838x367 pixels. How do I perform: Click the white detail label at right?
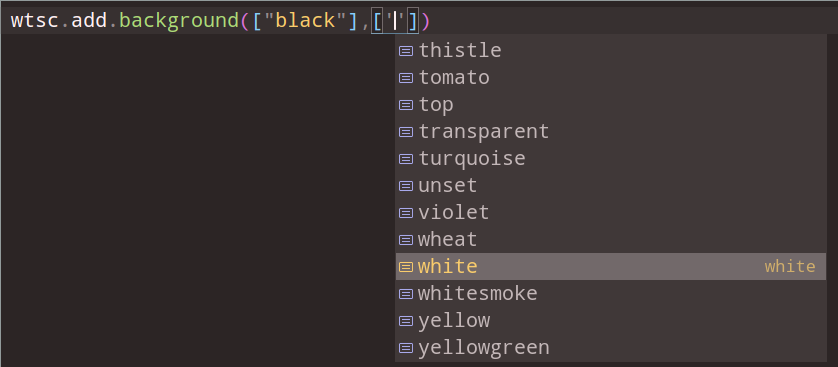pos(790,267)
